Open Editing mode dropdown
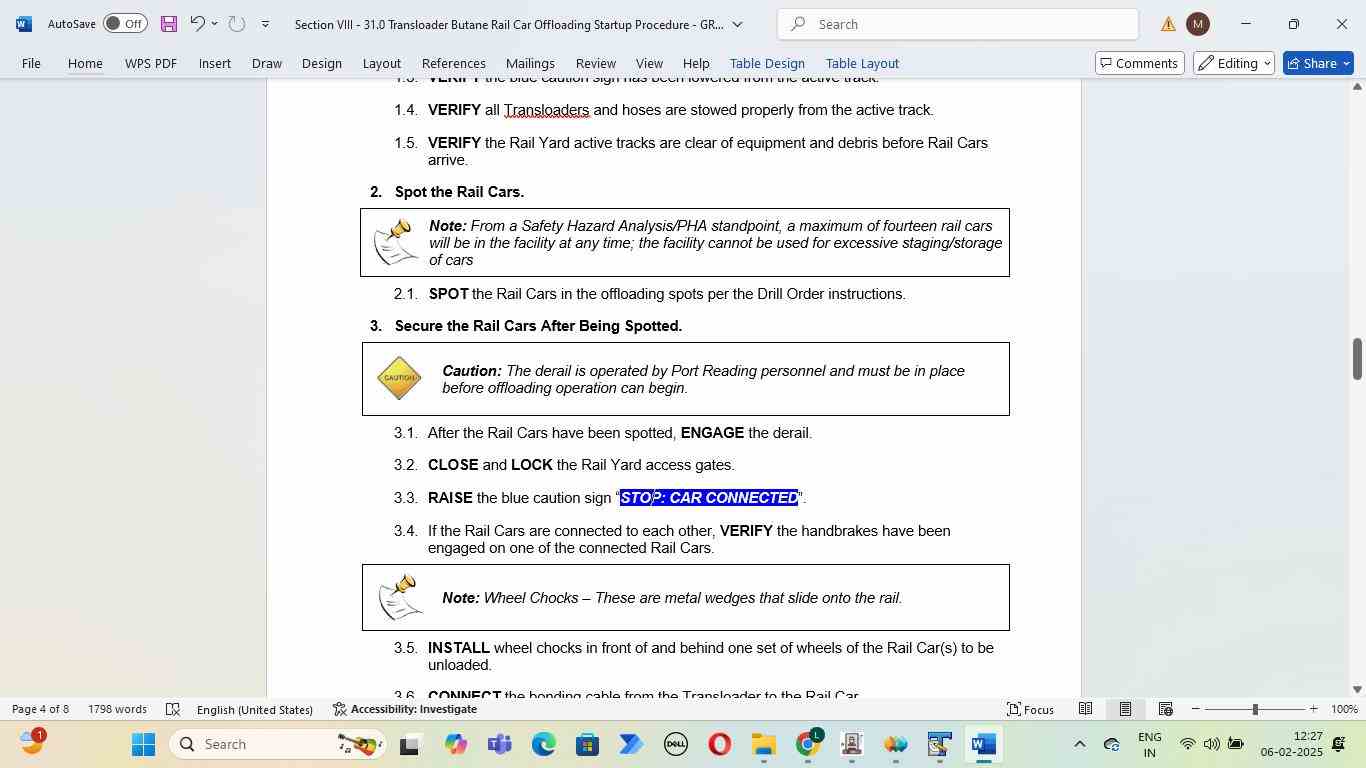Screen dimensions: 1366x768 1234,63
